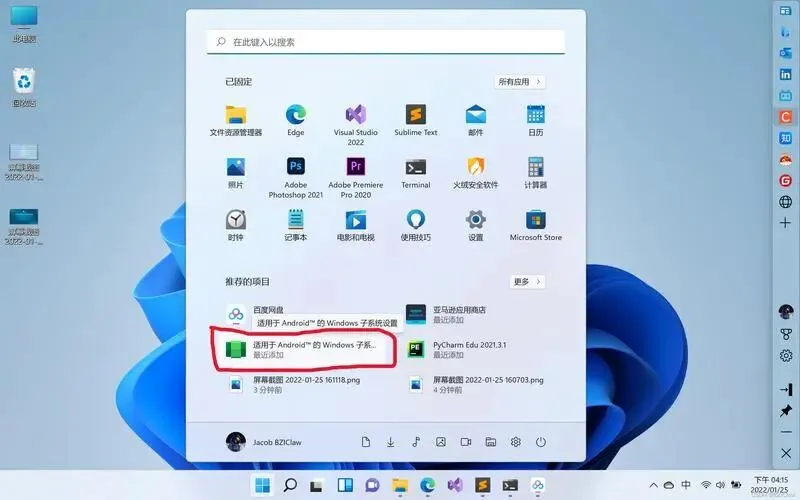800x500 pixels.
Task: Open File Explorer icon in Start footer
Action: click(491, 442)
